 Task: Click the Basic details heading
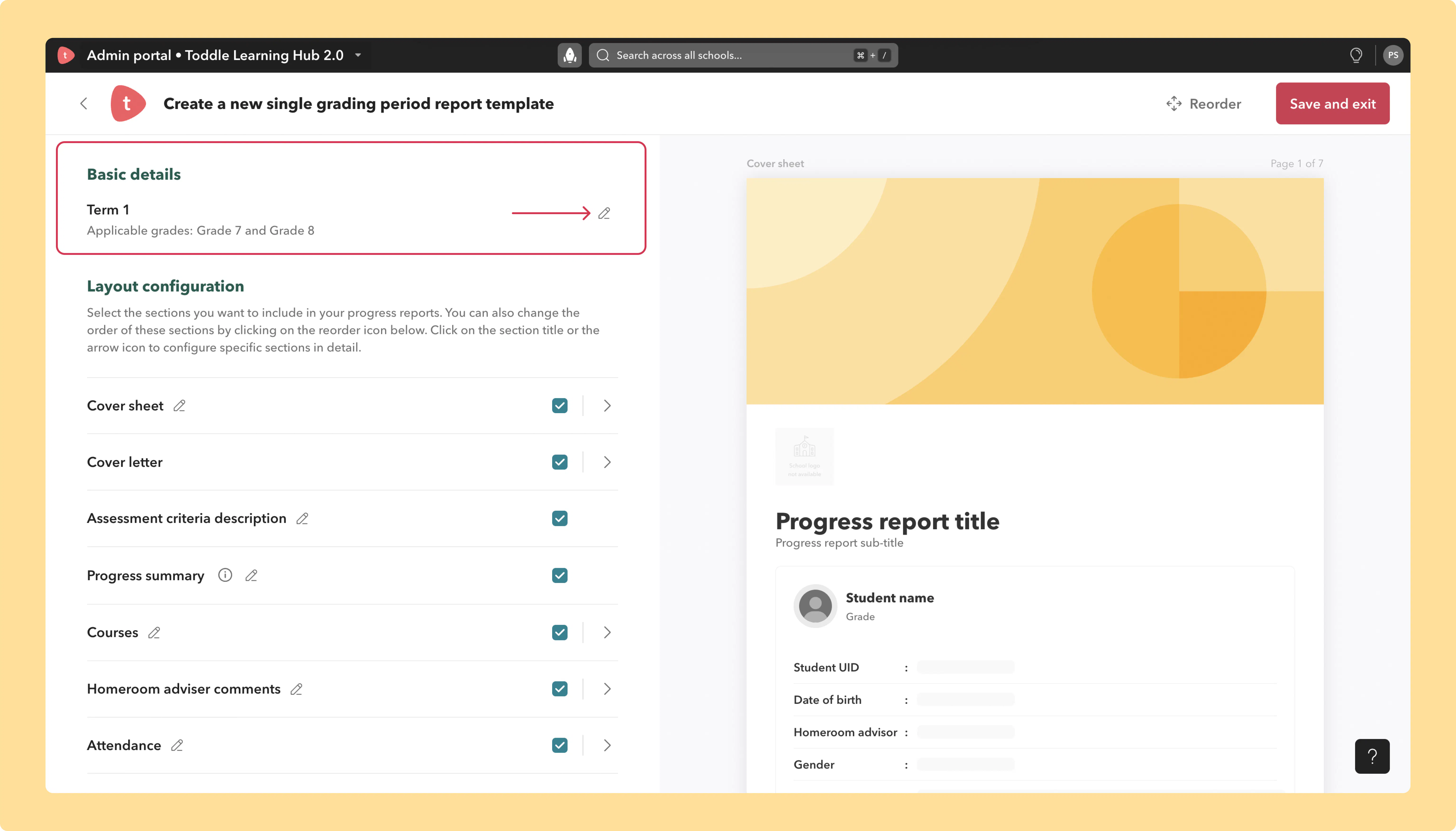coord(134,174)
